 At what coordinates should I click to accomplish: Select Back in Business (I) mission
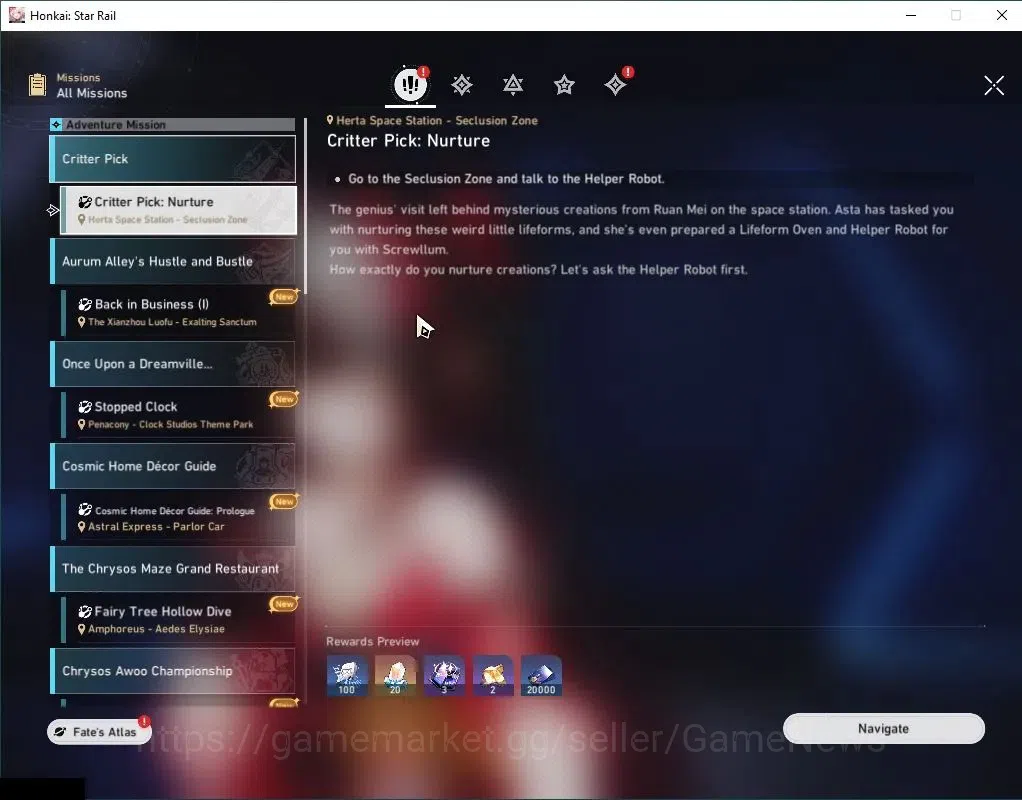coord(178,312)
